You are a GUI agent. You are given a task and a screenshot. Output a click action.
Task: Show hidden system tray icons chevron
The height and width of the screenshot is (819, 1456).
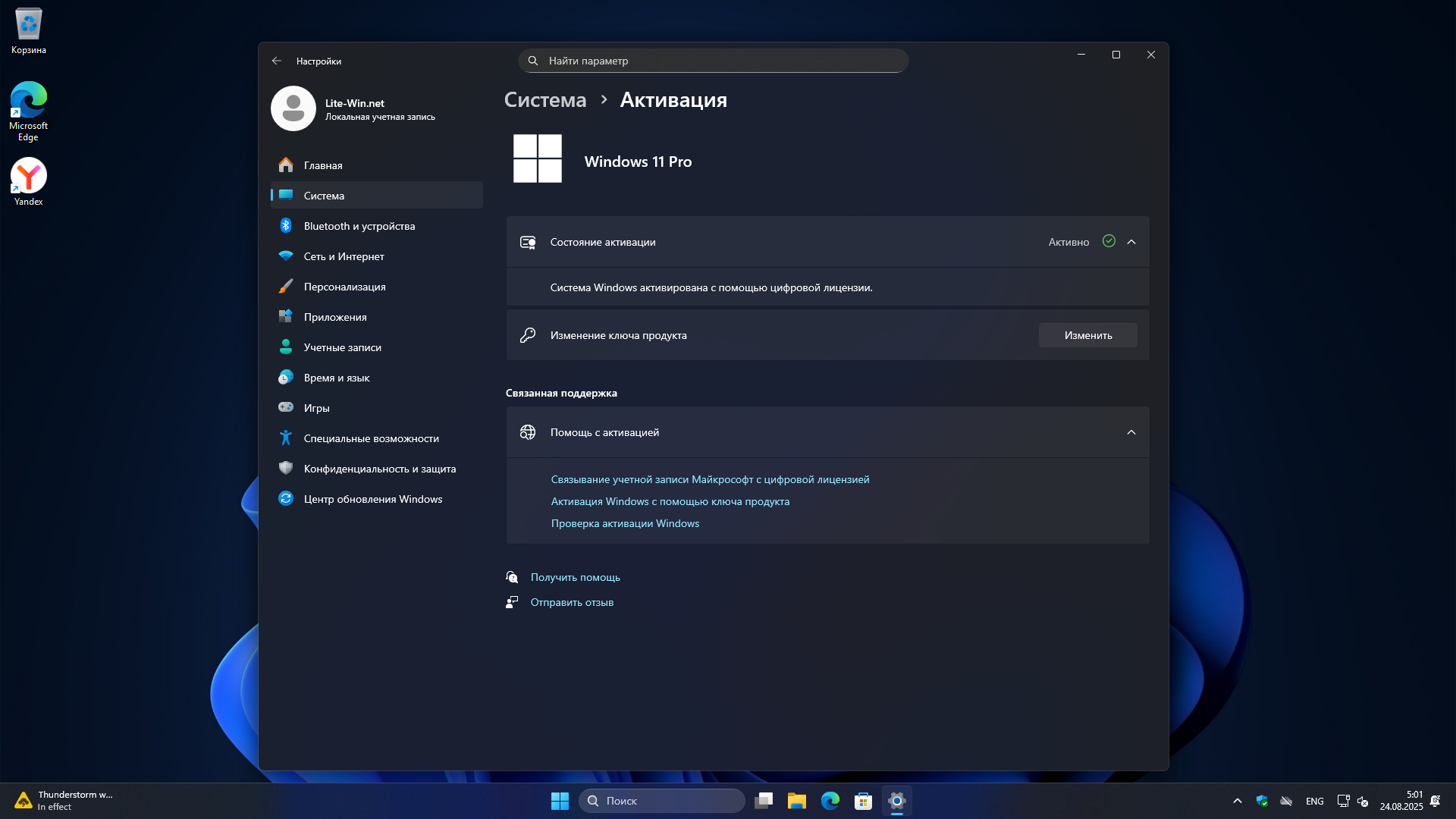(1237, 801)
